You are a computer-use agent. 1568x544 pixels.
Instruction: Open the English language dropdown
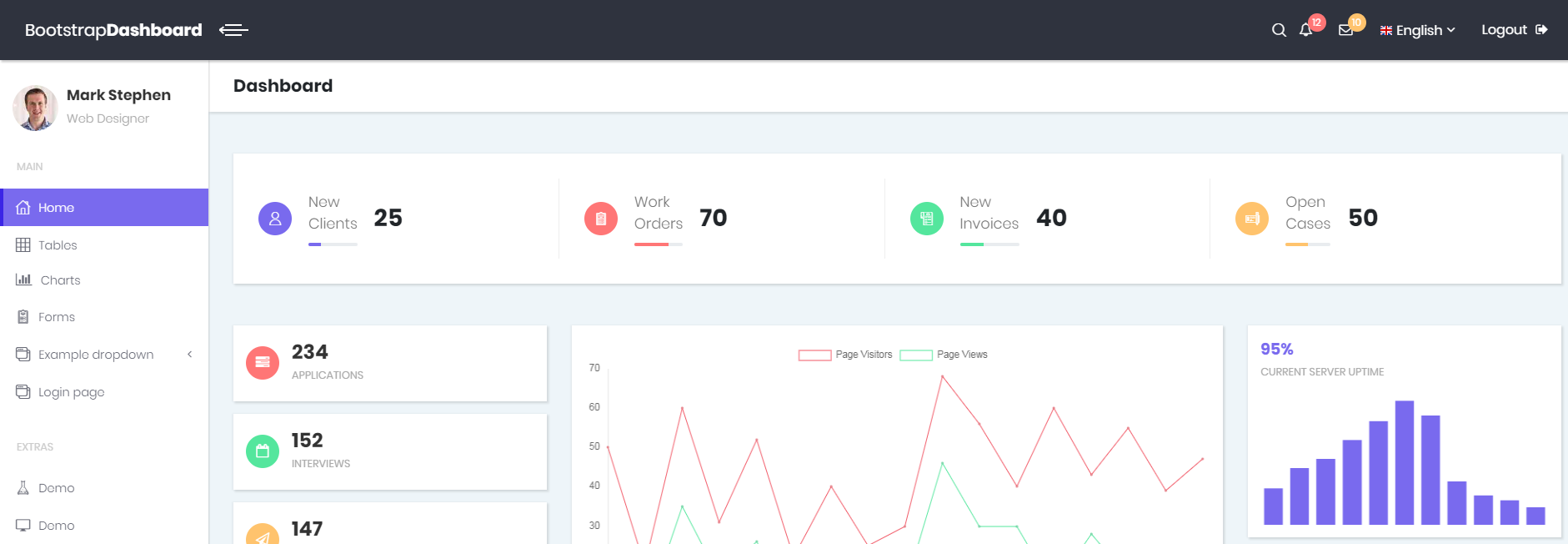(x=1417, y=30)
